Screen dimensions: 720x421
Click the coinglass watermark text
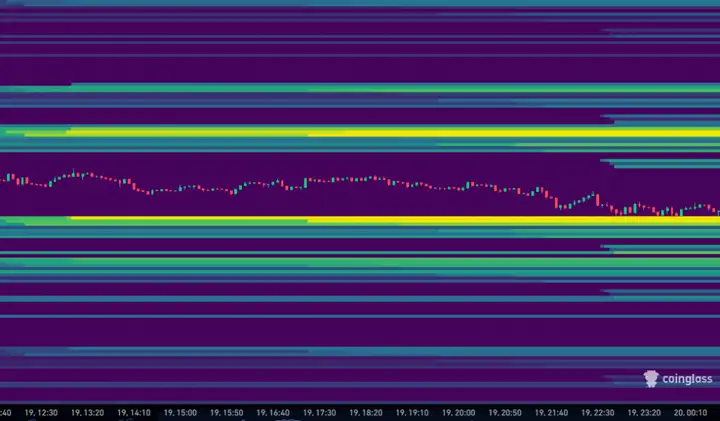click(x=684, y=380)
